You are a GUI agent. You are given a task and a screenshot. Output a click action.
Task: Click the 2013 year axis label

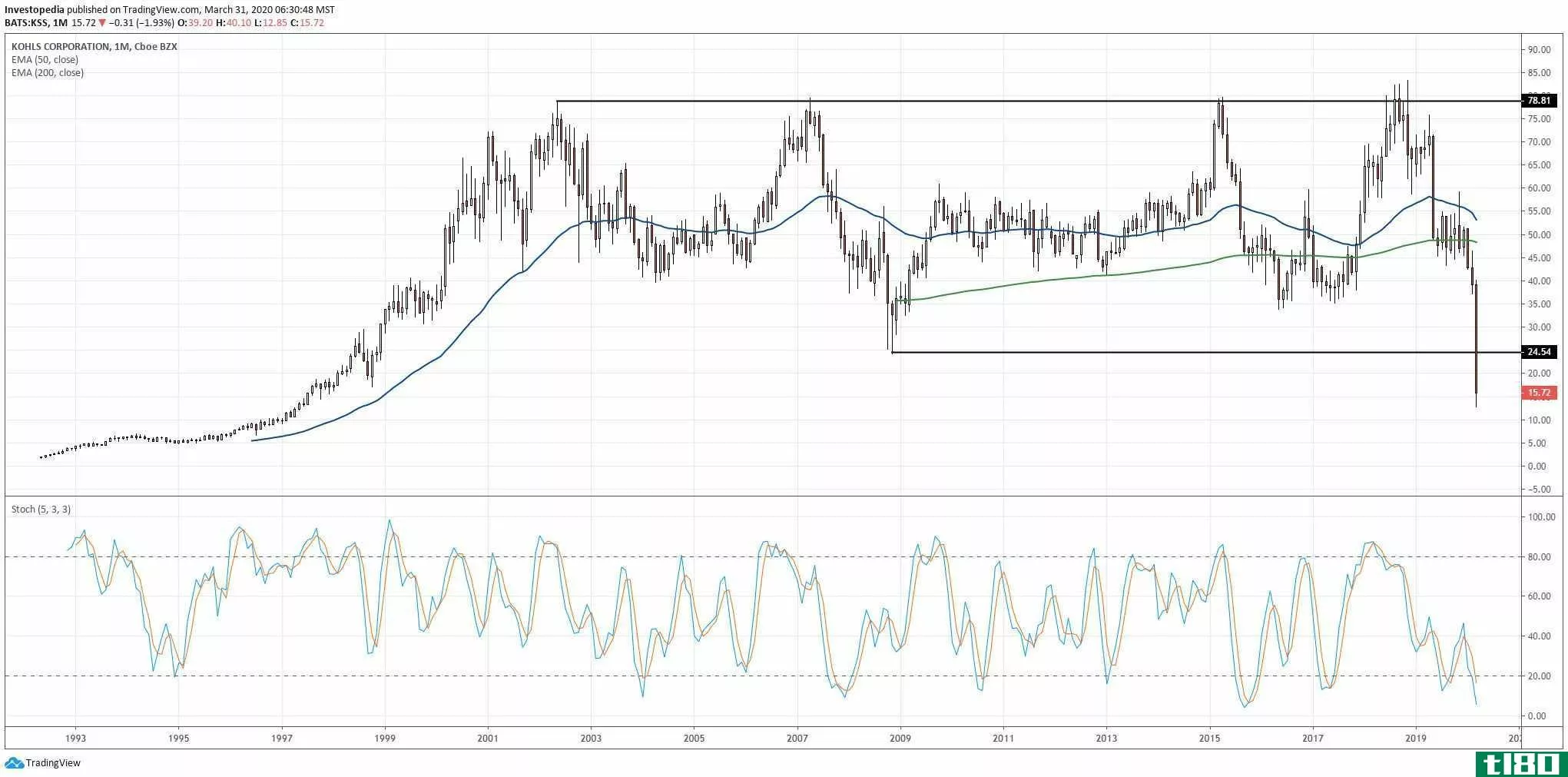(x=1106, y=739)
